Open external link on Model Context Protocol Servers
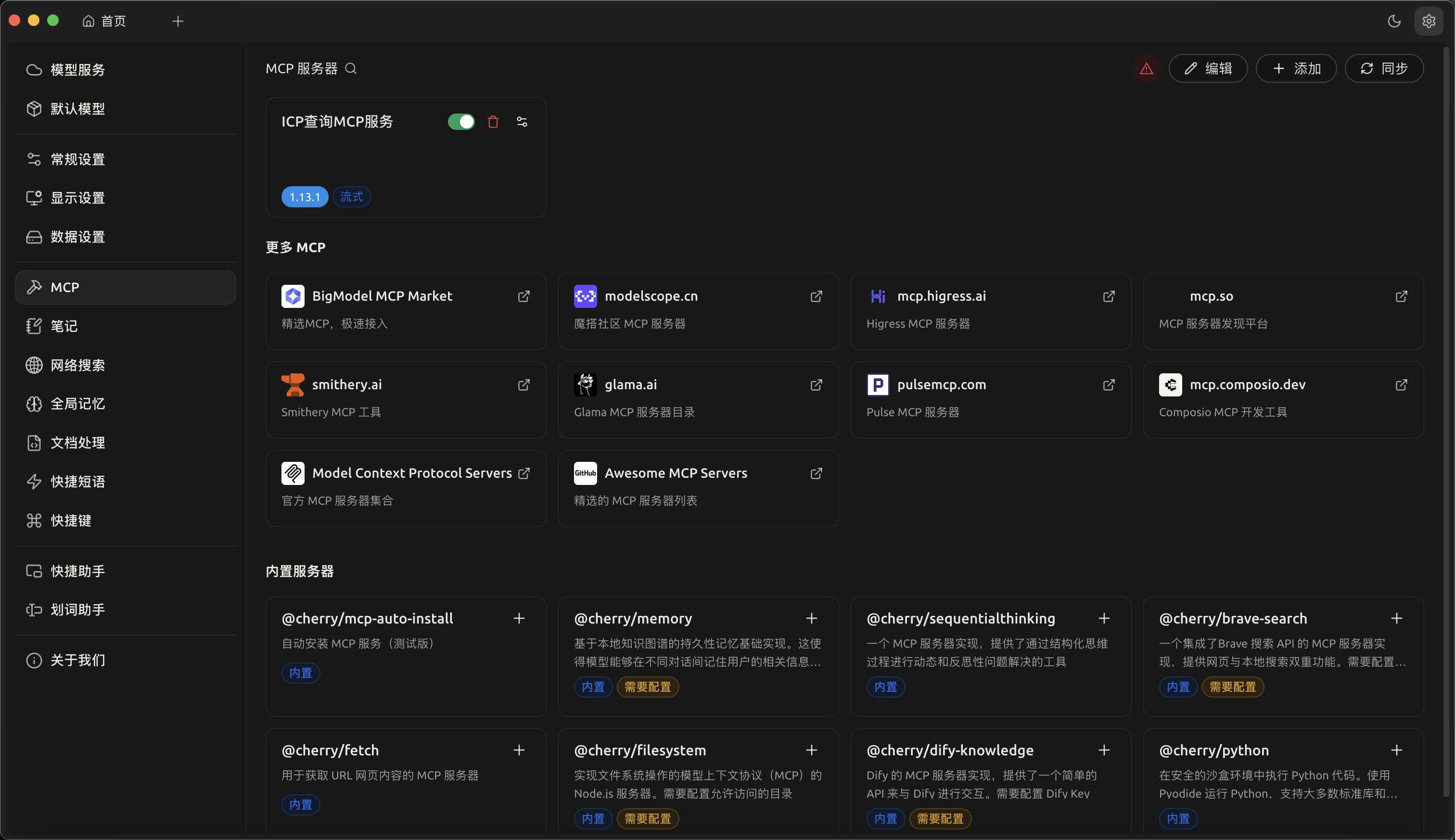Screen dimensions: 1455x840 click(524, 473)
